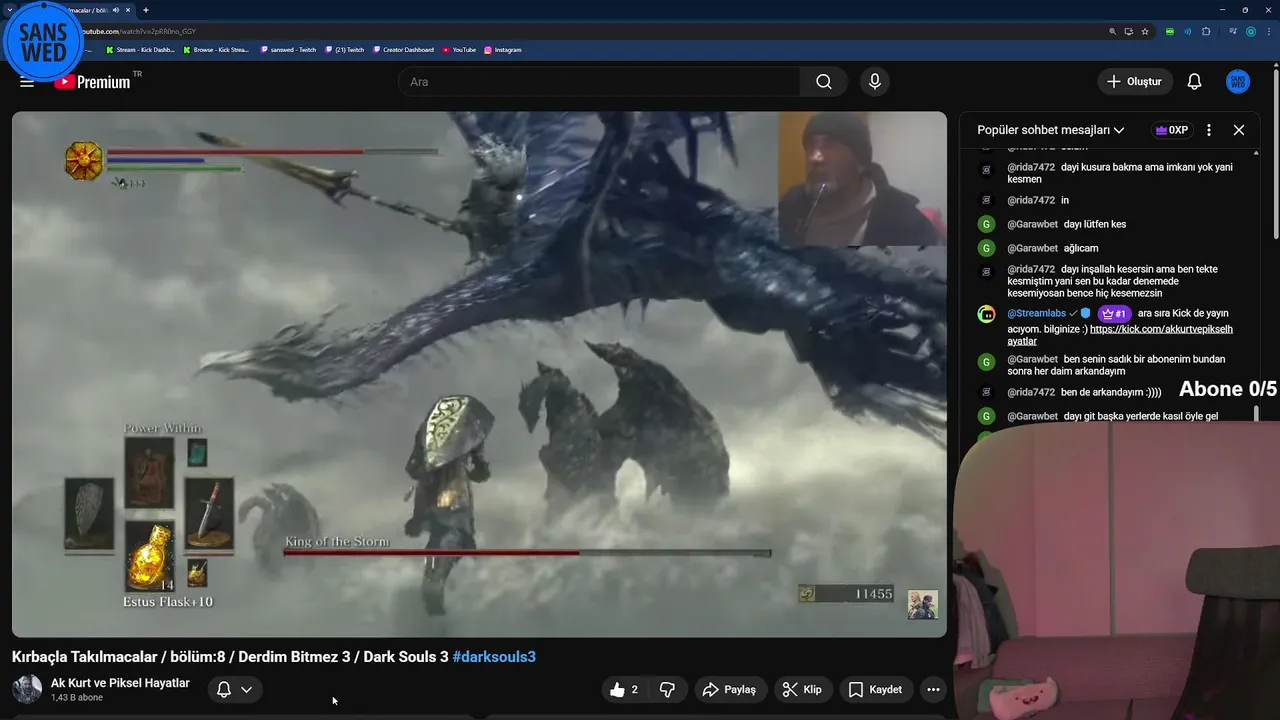The width and height of the screenshot is (1280, 720).
Task: Mute the tab via speaker icon
Action: pos(116,10)
